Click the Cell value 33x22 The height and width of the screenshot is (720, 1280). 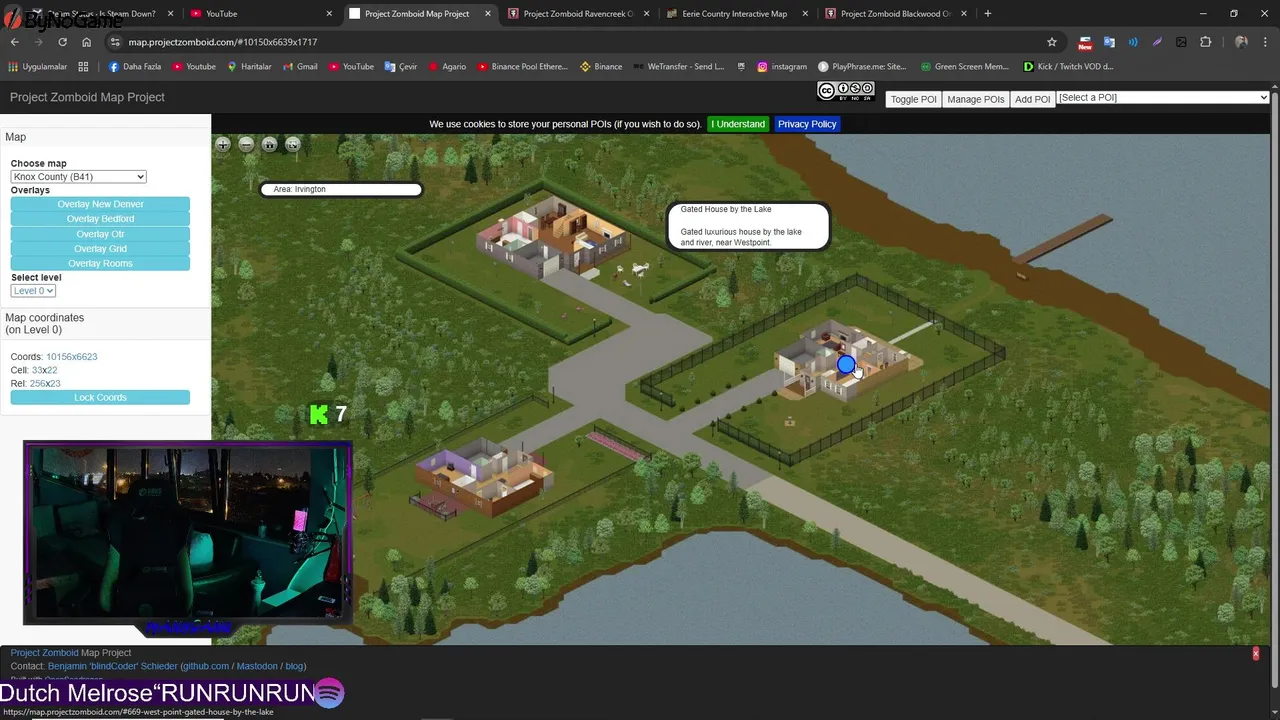click(x=44, y=370)
